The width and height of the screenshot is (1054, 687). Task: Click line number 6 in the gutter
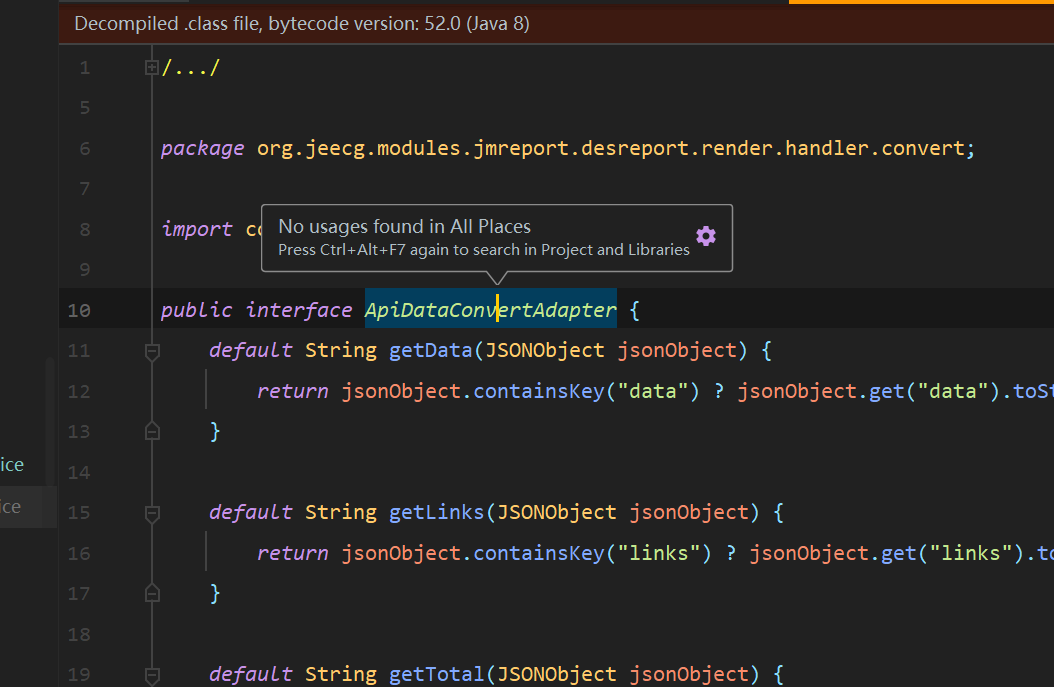tap(85, 149)
